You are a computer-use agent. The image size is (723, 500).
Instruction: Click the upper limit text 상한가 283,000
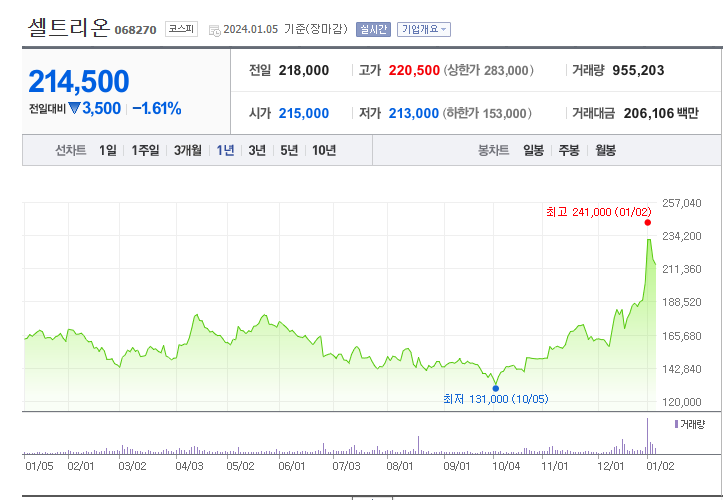488,71
